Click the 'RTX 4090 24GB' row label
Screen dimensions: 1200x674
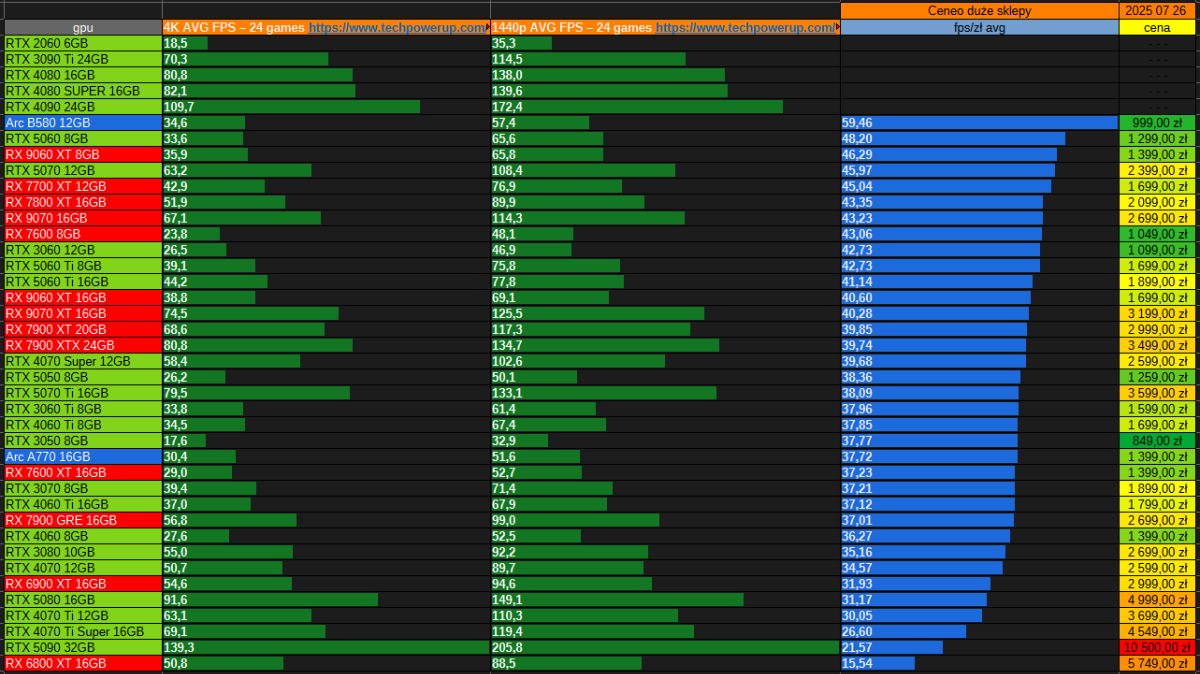tap(83, 107)
